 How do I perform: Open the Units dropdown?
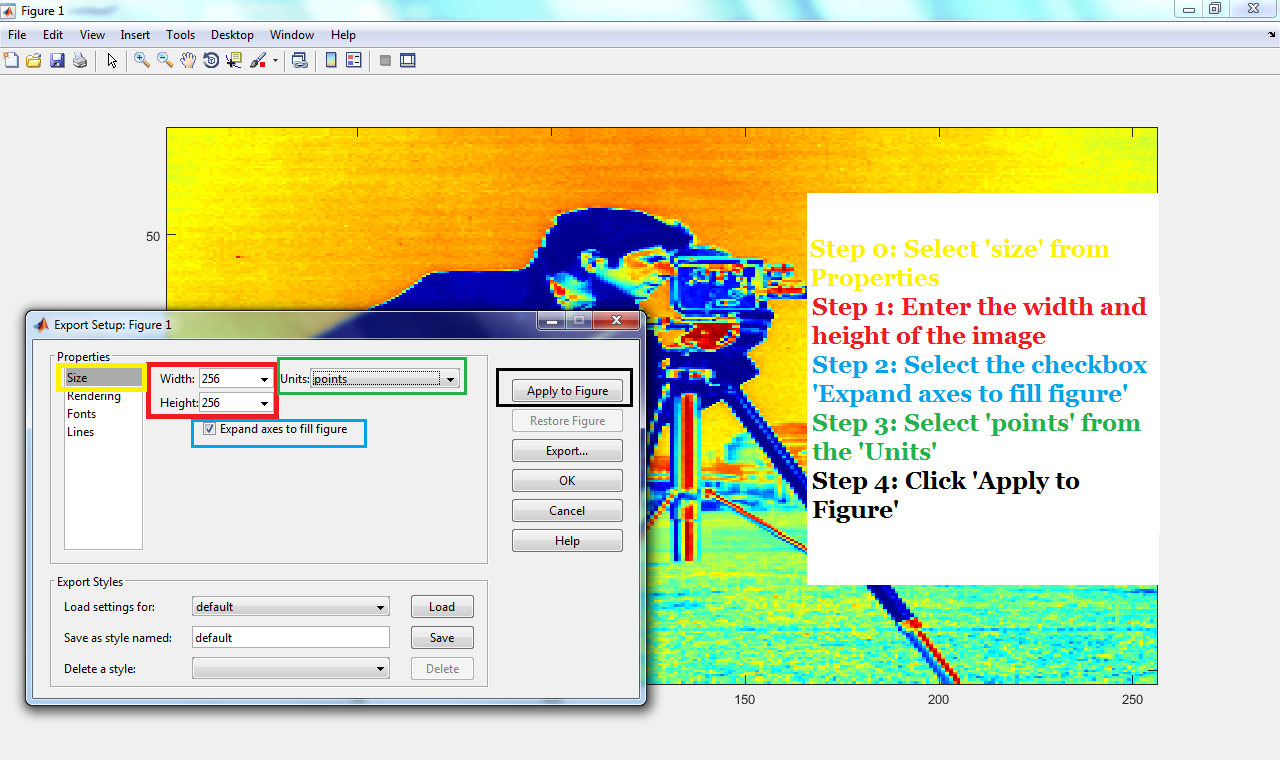point(450,378)
